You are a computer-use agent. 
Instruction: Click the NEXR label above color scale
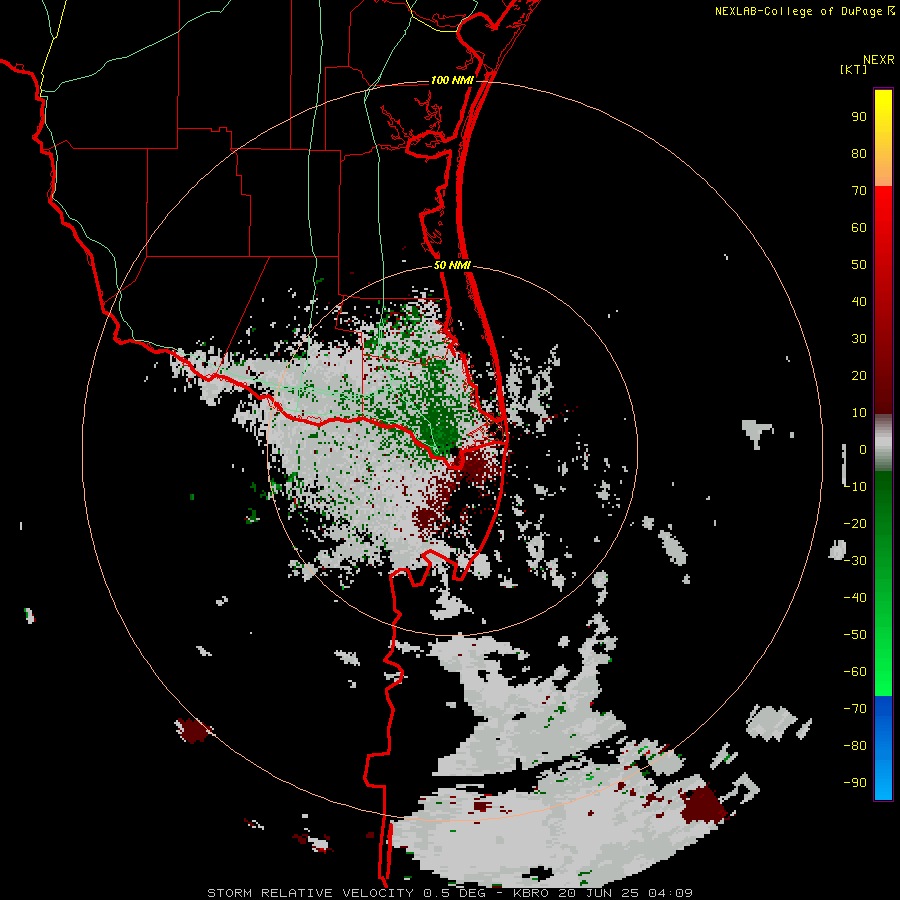pos(879,60)
